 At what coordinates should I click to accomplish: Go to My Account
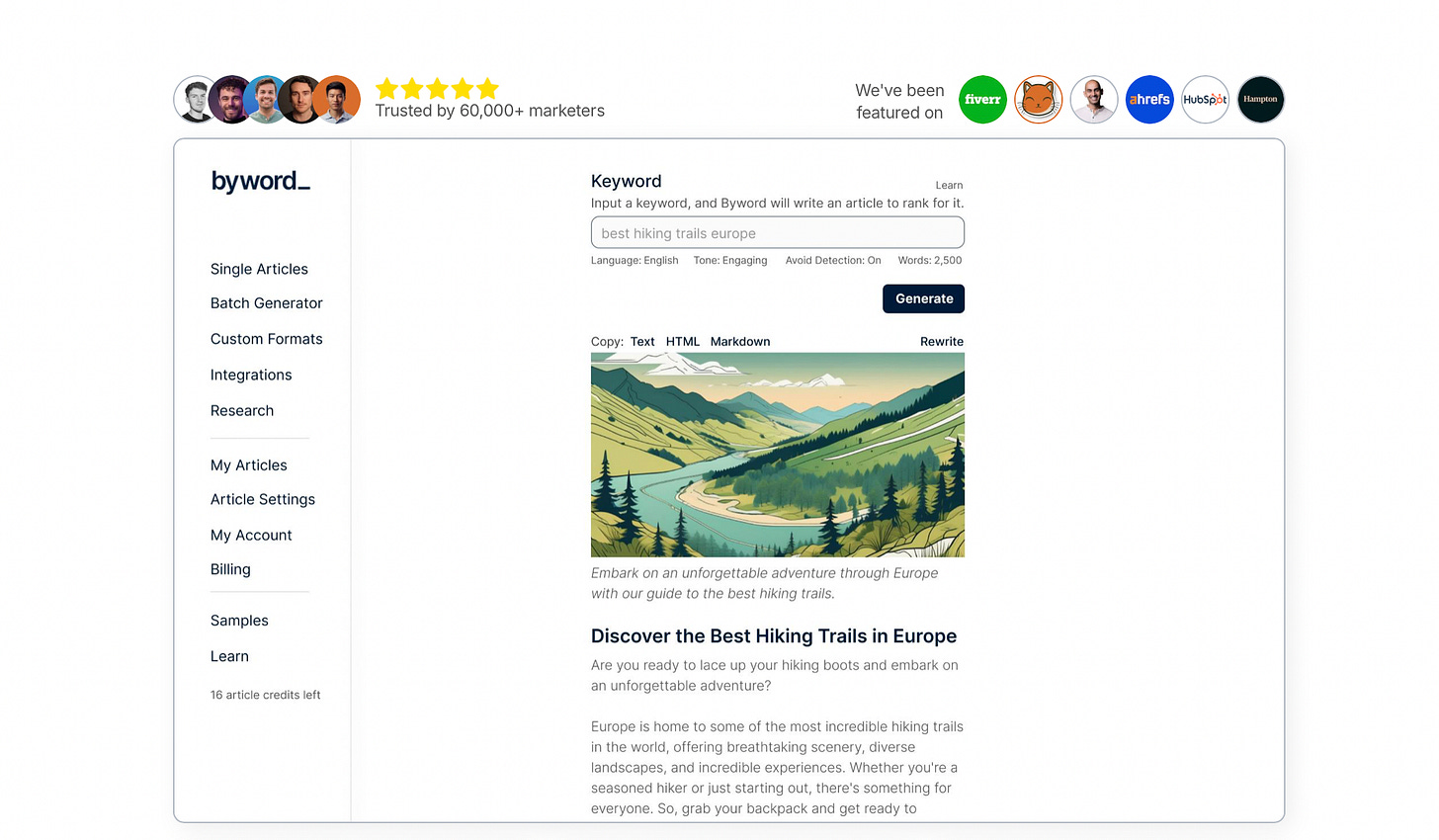click(x=251, y=536)
